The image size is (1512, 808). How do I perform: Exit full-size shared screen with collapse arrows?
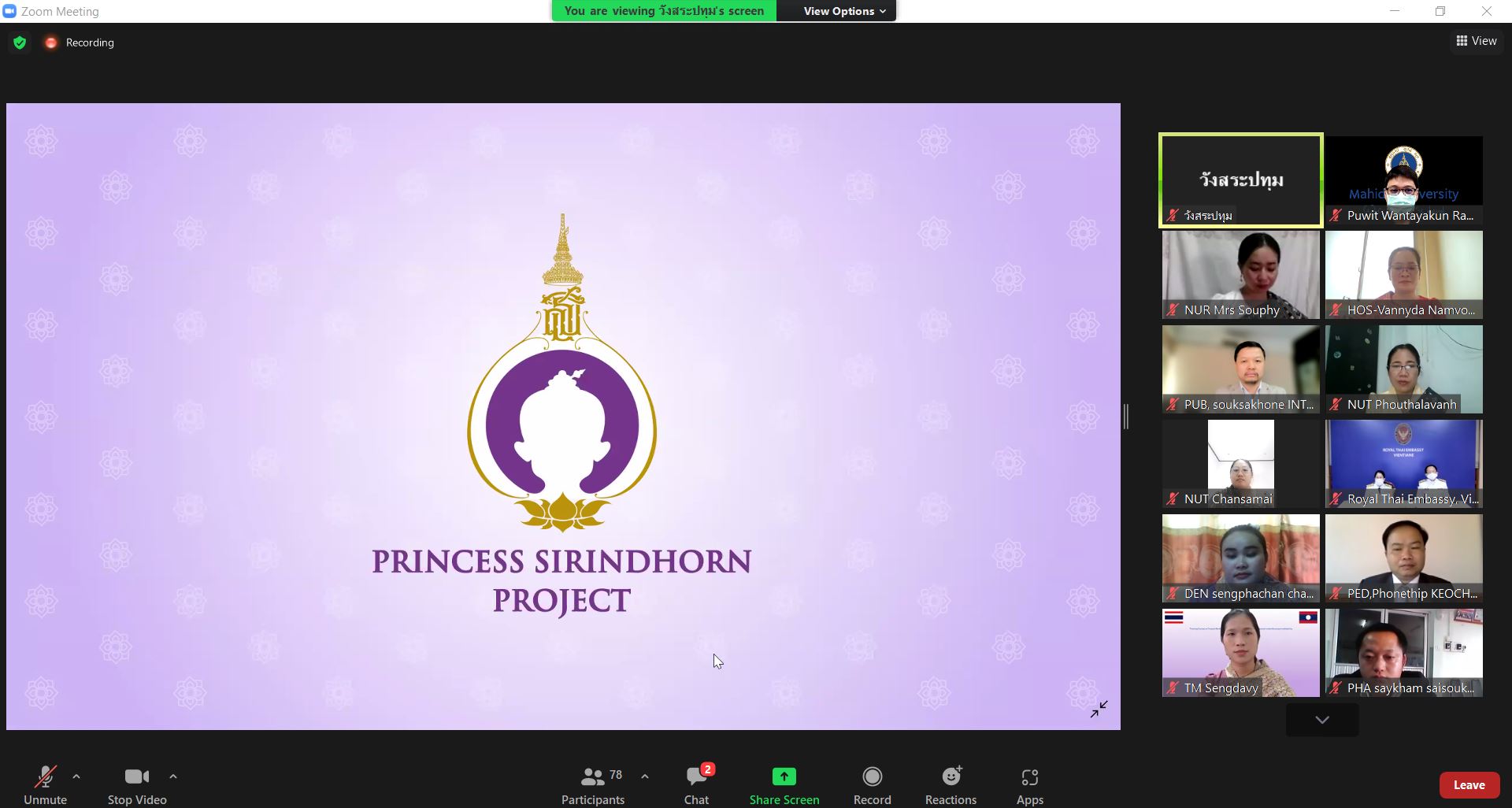tap(1099, 709)
